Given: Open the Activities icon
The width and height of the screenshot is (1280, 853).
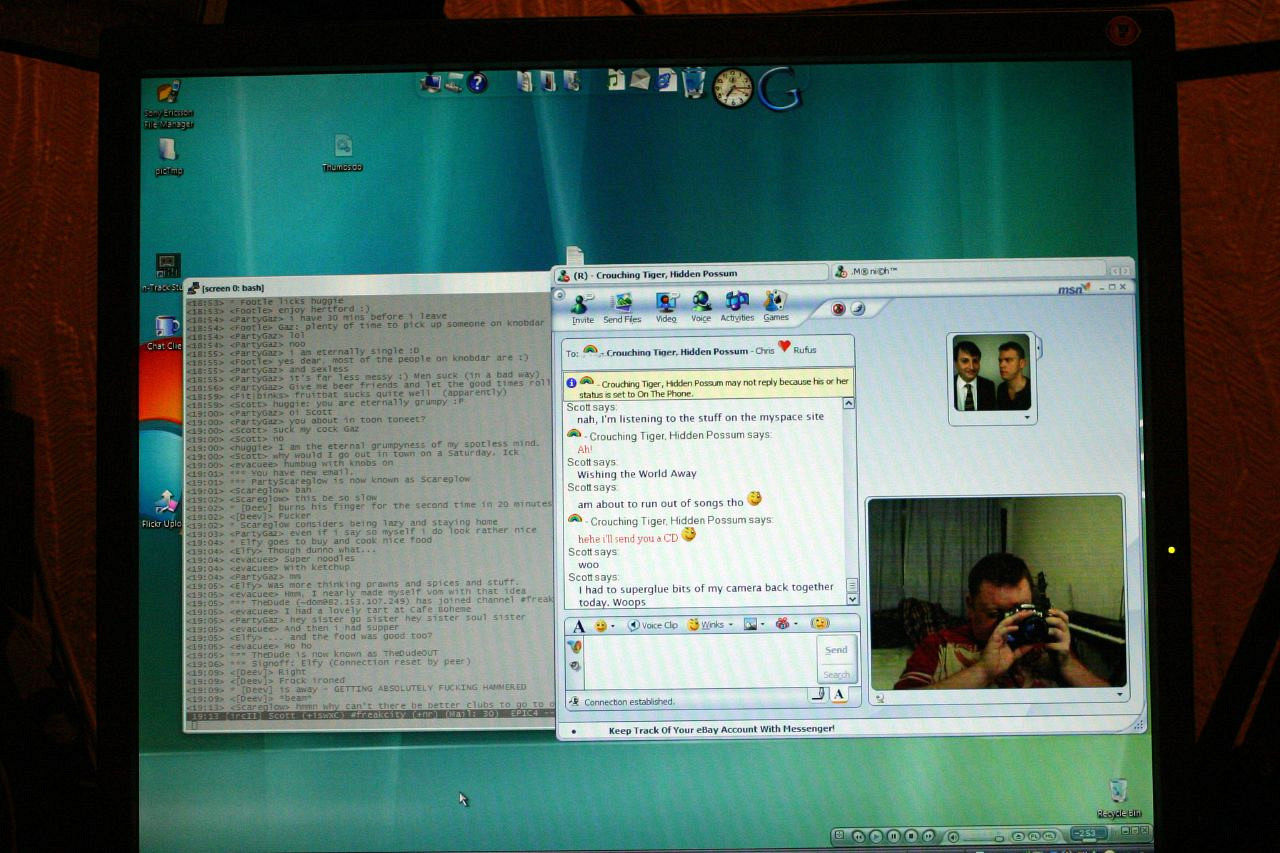Looking at the screenshot, I should click(x=737, y=304).
